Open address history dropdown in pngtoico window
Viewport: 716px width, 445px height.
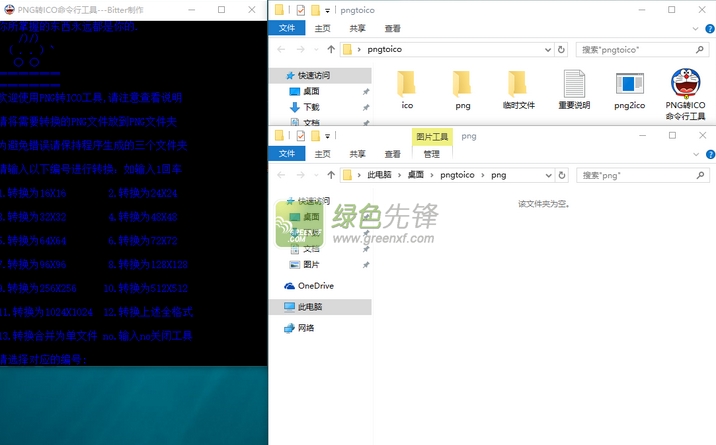(x=548, y=49)
